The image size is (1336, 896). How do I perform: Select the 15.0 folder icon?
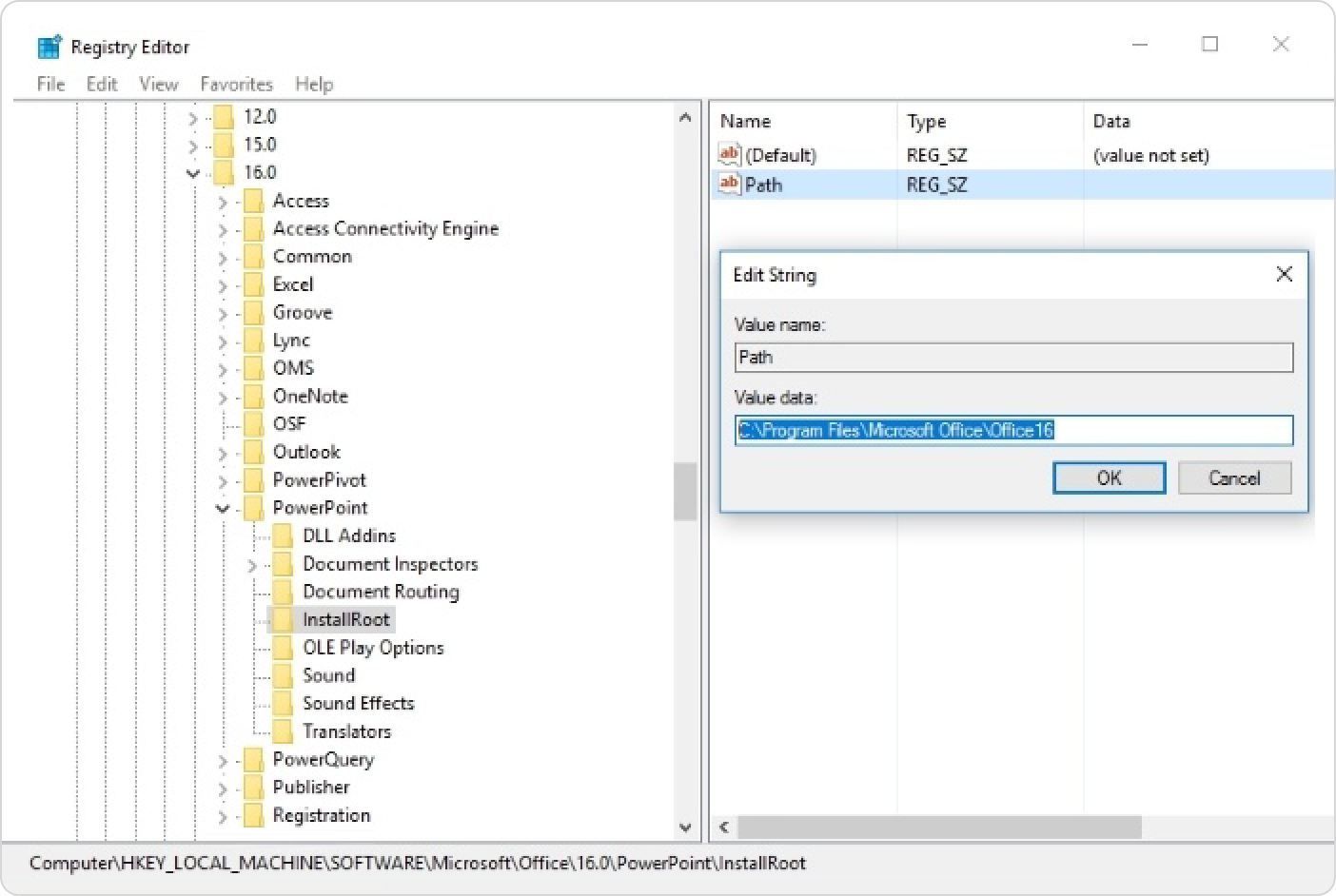224,145
